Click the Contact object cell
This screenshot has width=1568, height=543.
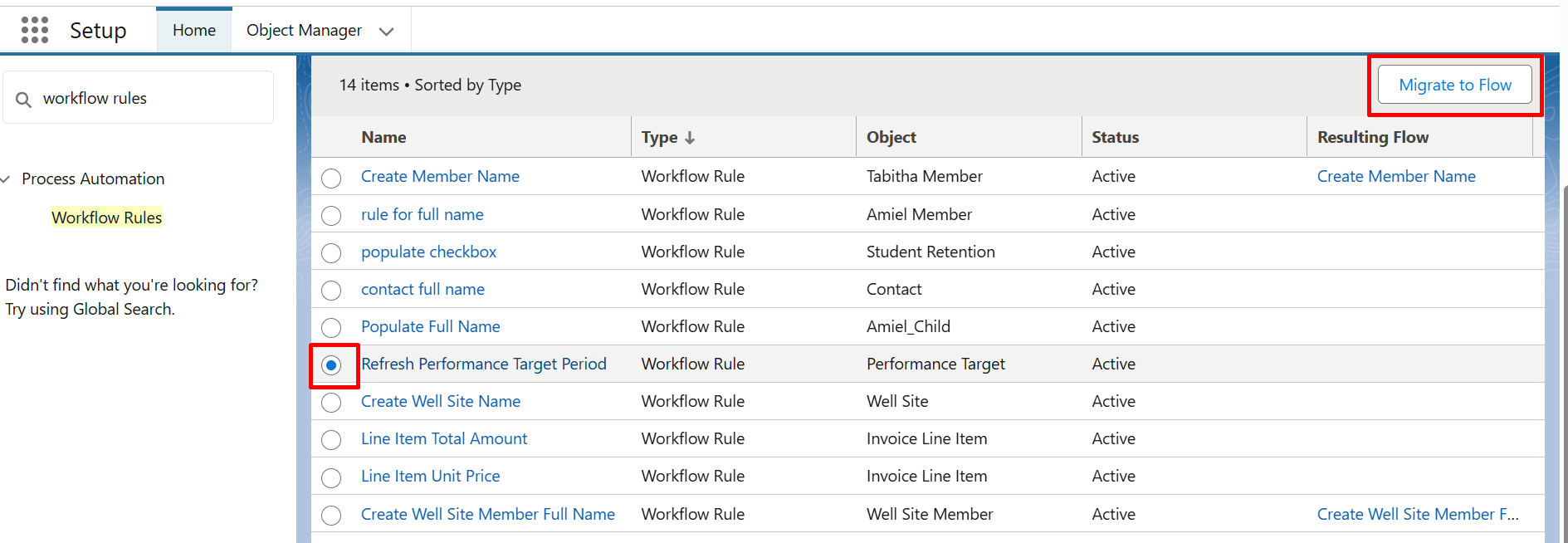click(894, 289)
